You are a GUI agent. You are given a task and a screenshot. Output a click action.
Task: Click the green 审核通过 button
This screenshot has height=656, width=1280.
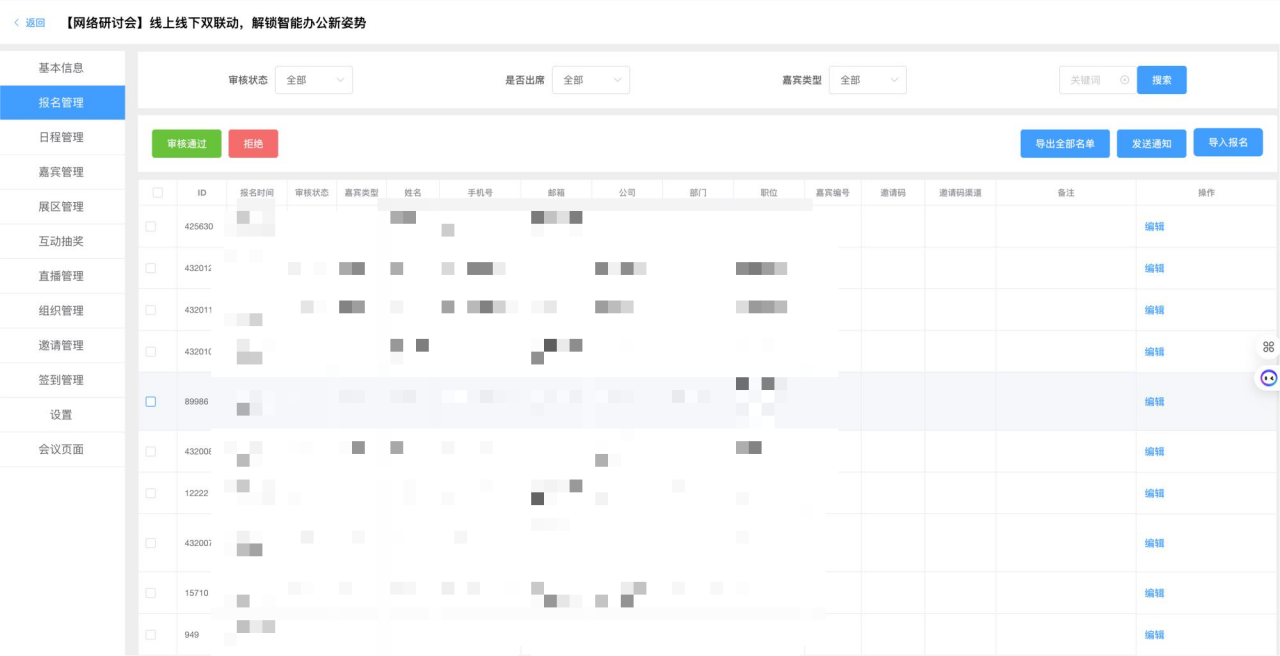pos(186,144)
